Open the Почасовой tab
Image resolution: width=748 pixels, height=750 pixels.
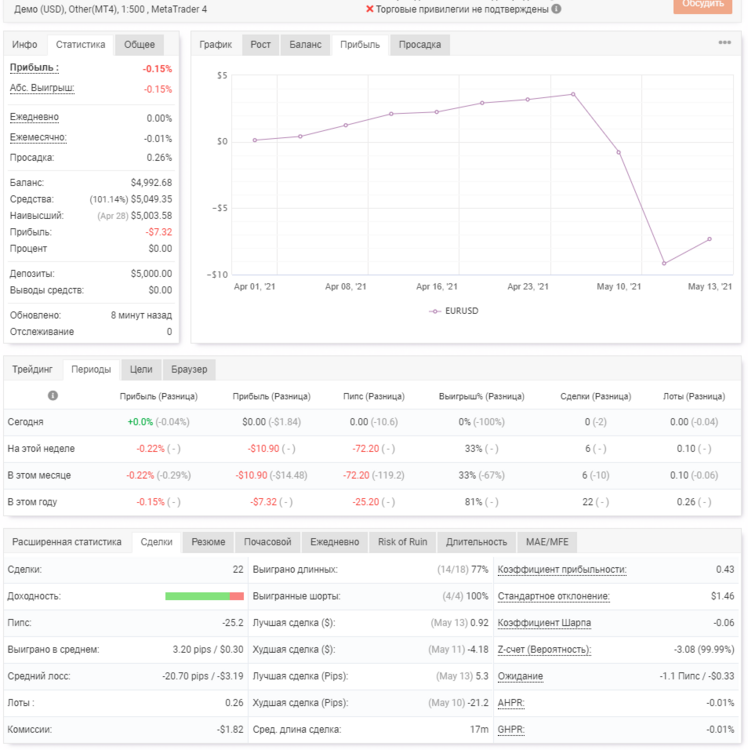click(268, 542)
